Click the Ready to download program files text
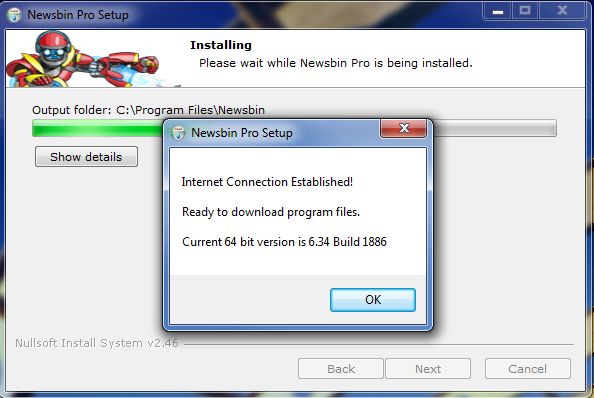The image size is (594, 398). [271, 212]
